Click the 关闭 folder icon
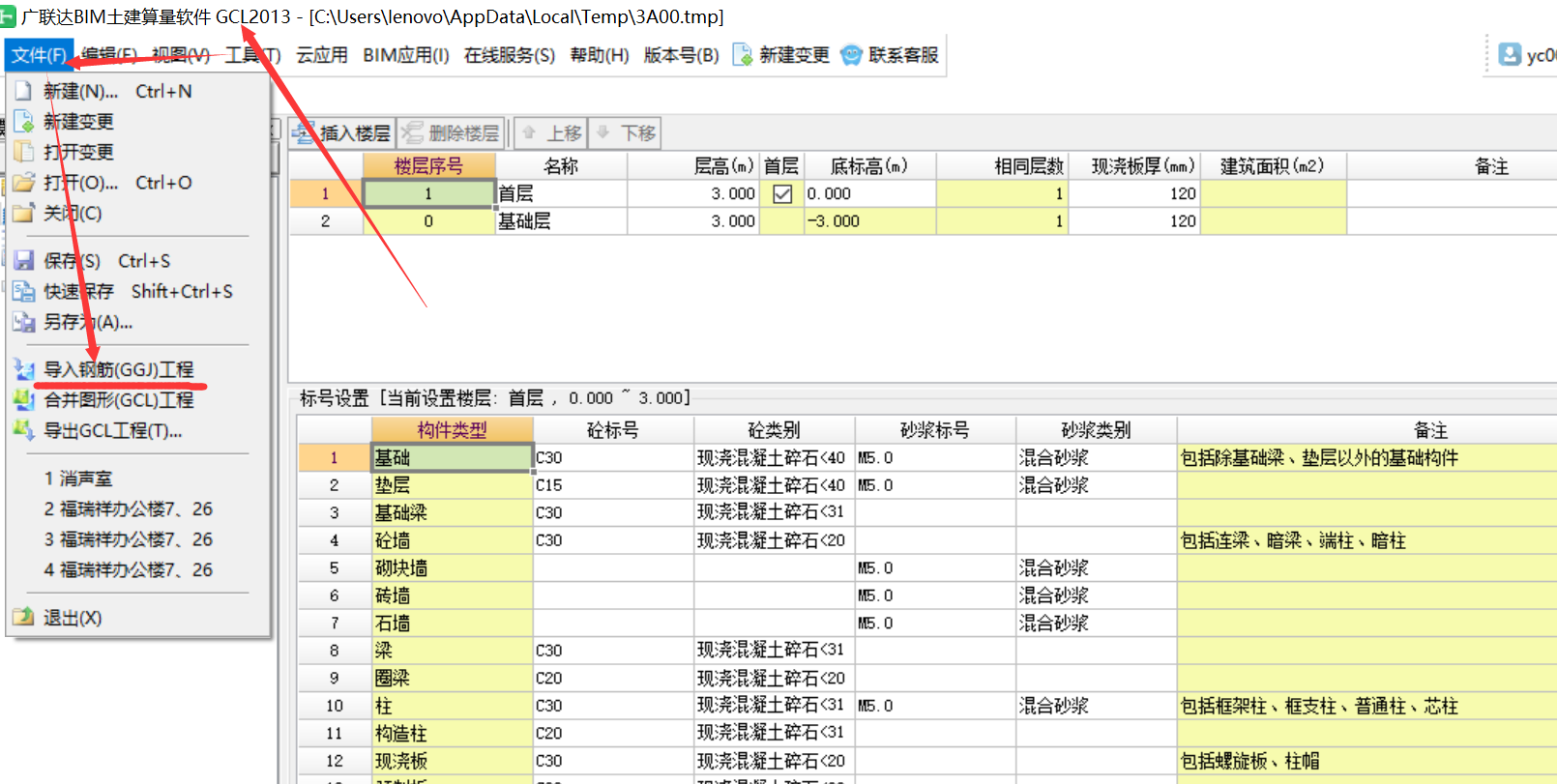Viewport: 1557px width, 784px height. 23,213
